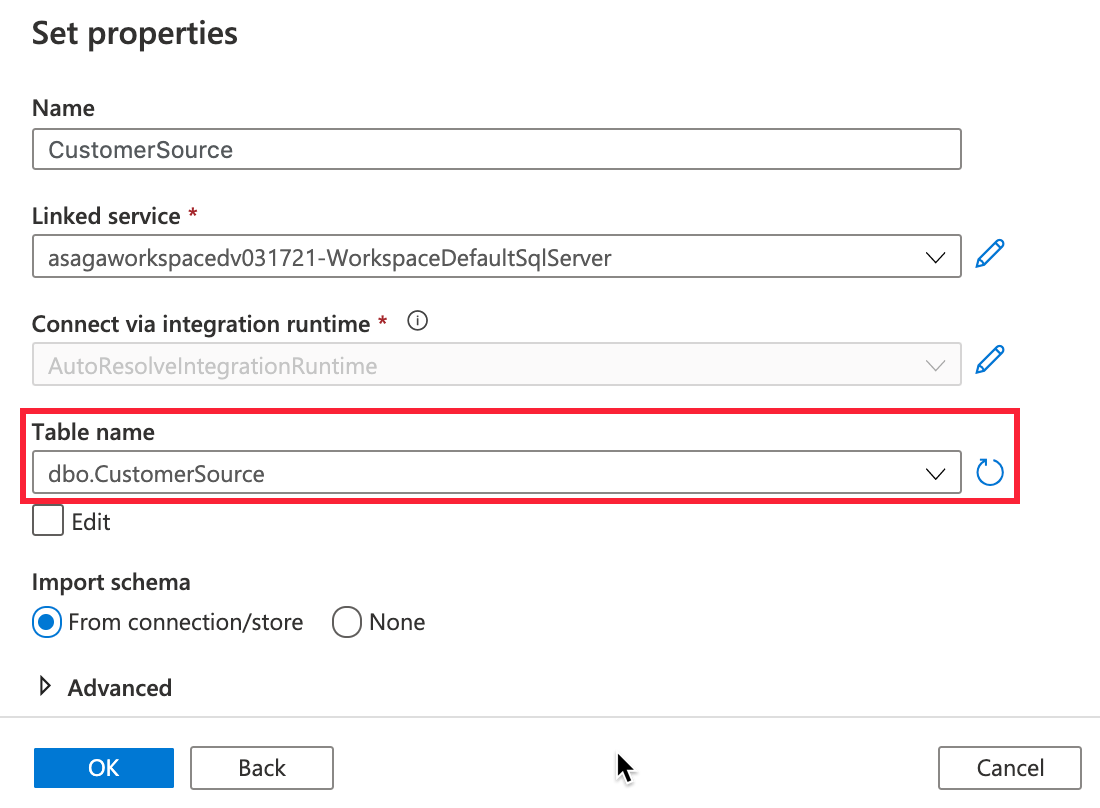Screen dimensions: 1100x808
Task: Cancel the Set properties dialog
Action: tap(1010, 768)
